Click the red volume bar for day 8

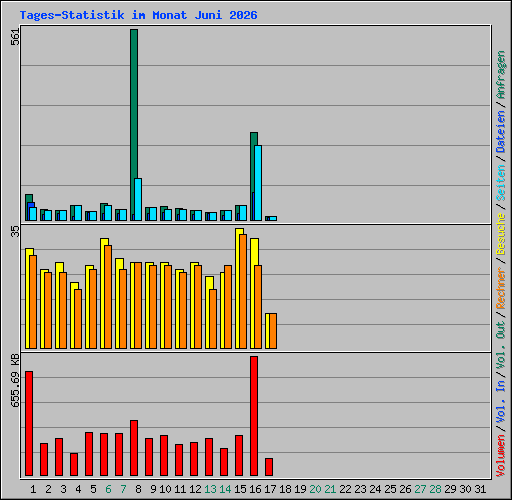pos(134,448)
